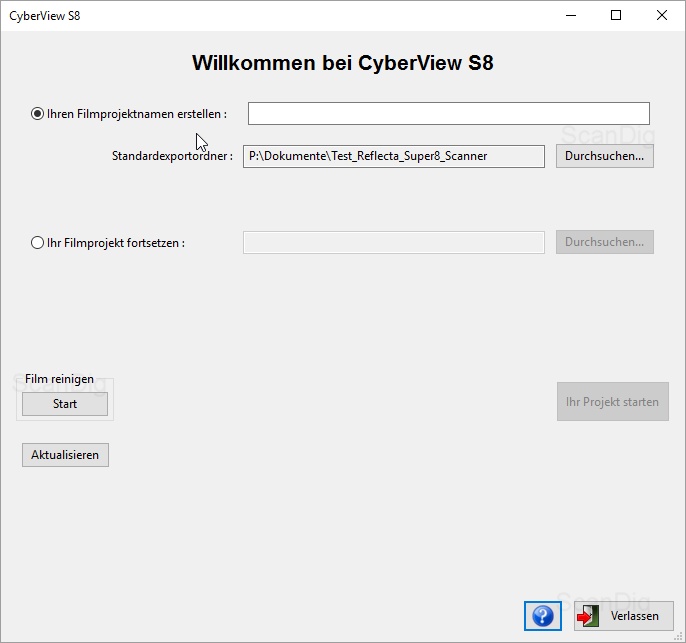This screenshot has height=643, width=686.
Task: Start film cleaning with the Start button
Action: (65, 404)
